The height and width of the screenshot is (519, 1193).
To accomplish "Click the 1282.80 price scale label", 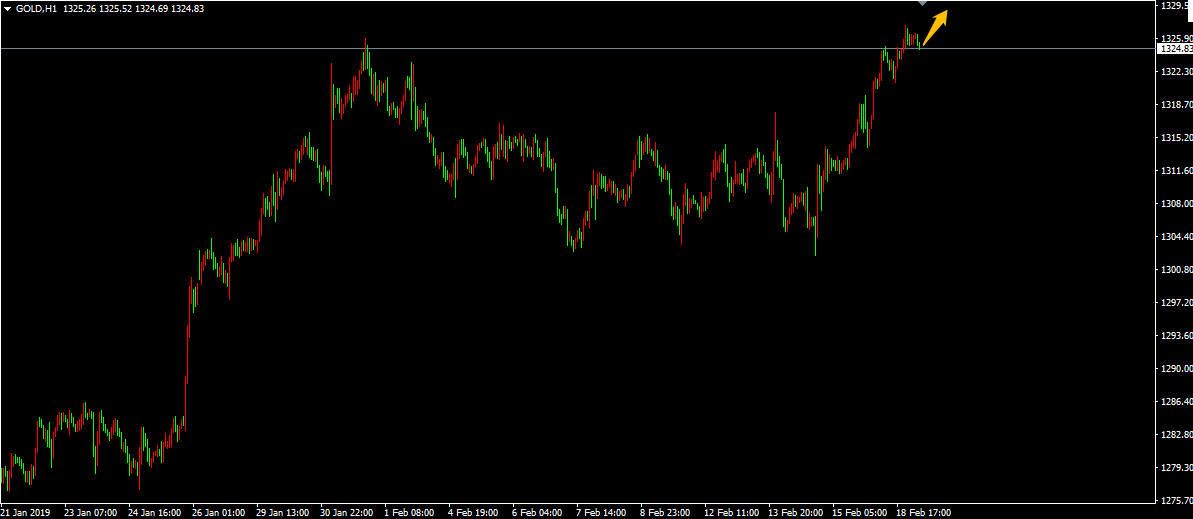I will click(x=1176, y=435).
